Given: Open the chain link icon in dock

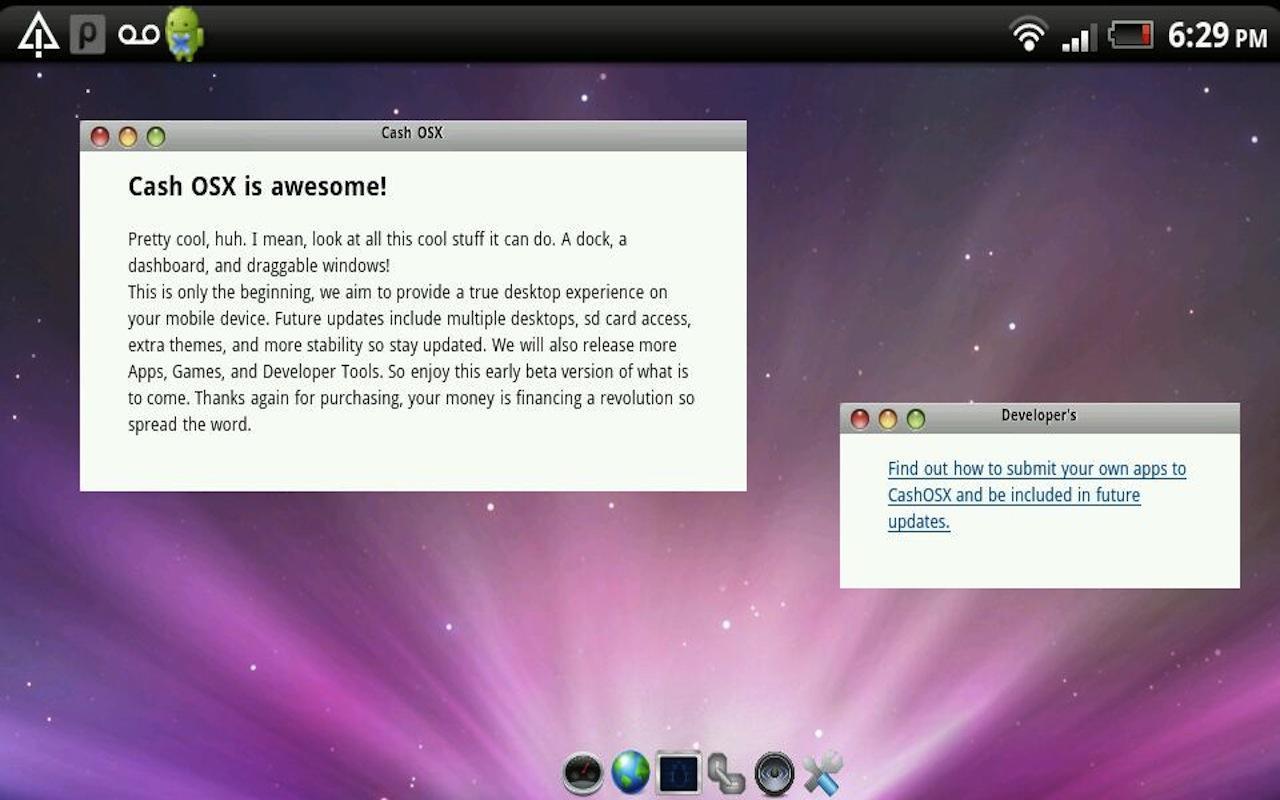Looking at the screenshot, I should [x=725, y=774].
